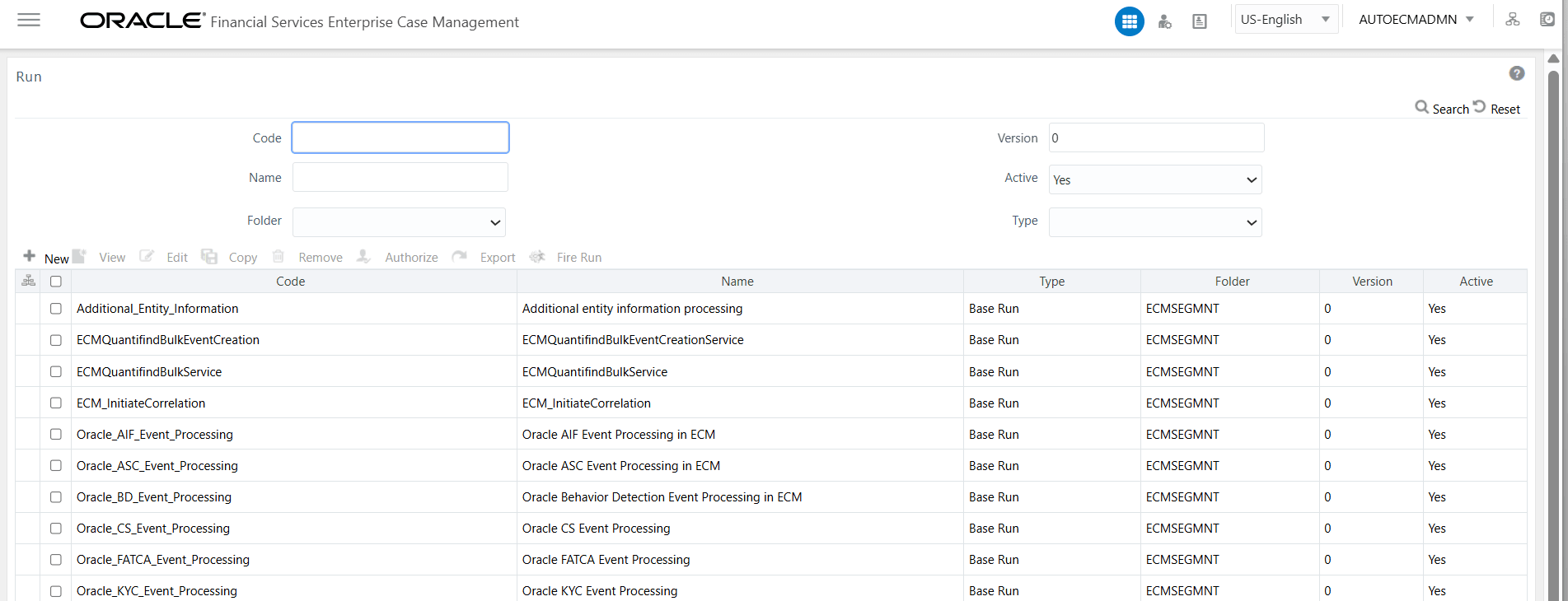Check the Oracle_AIF_Event_Processing row checkbox
The width and height of the screenshot is (1568, 601).
tap(56, 435)
